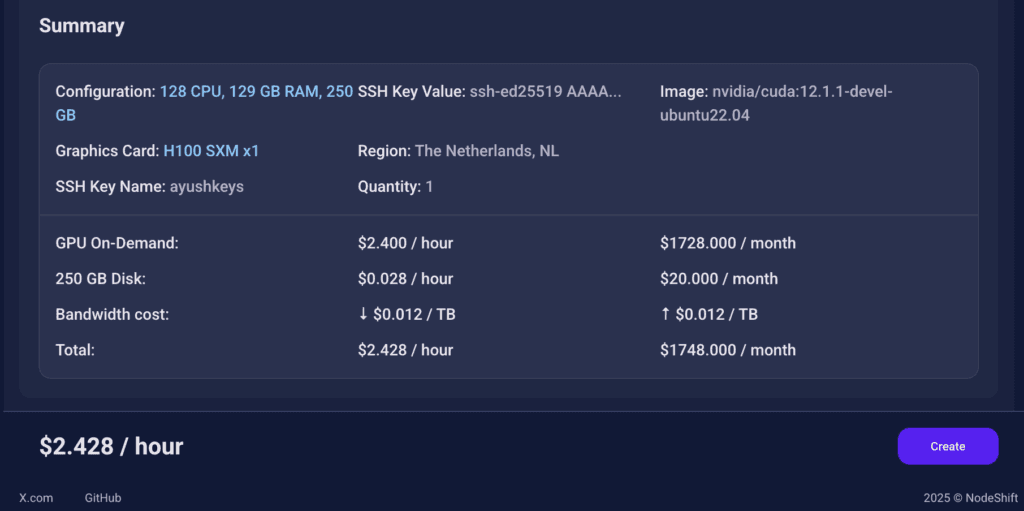Click the Create button
Screen dimensions: 1024x511
948,446
